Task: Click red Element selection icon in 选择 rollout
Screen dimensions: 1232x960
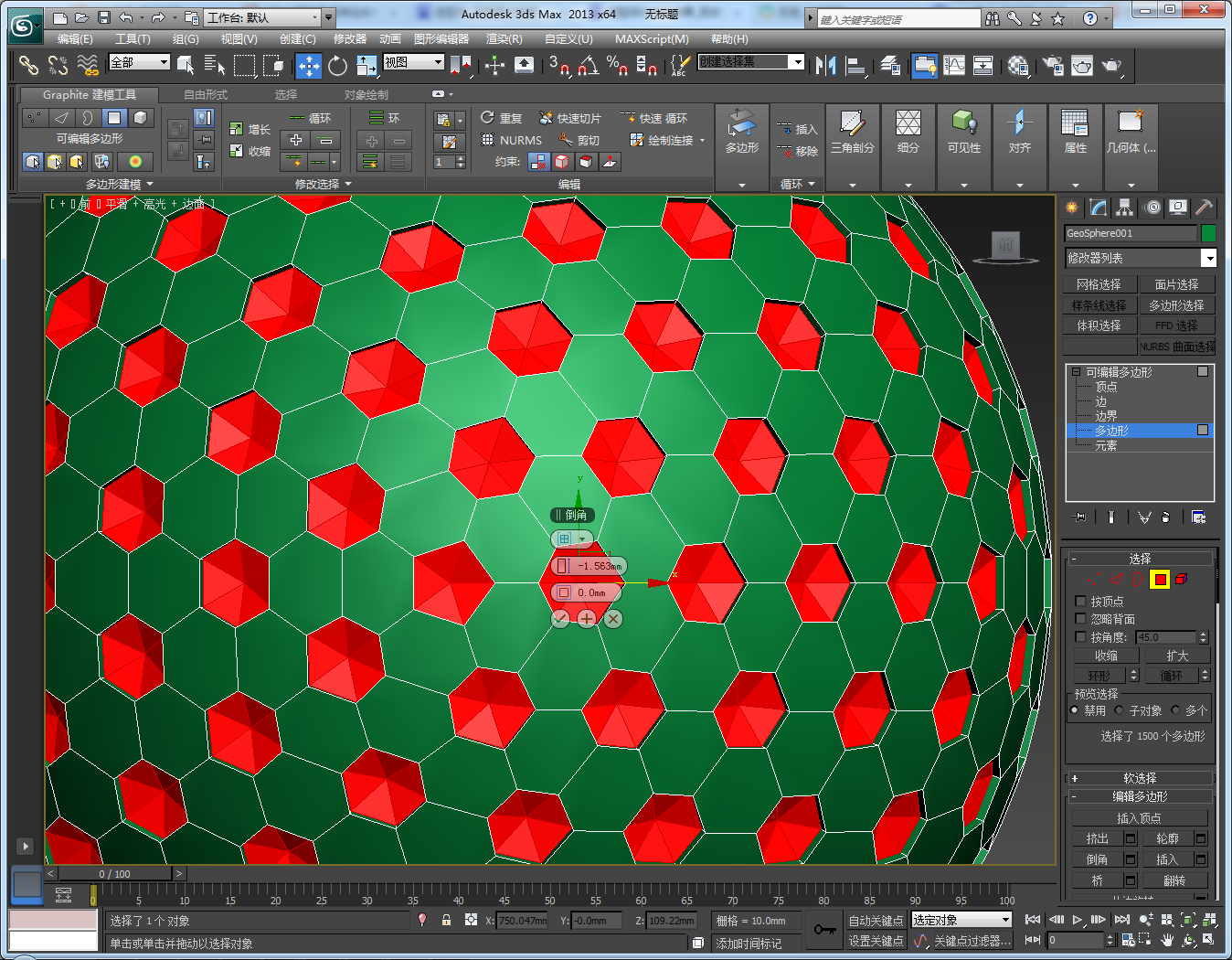Action: pyautogui.click(x=1182, y=579)
